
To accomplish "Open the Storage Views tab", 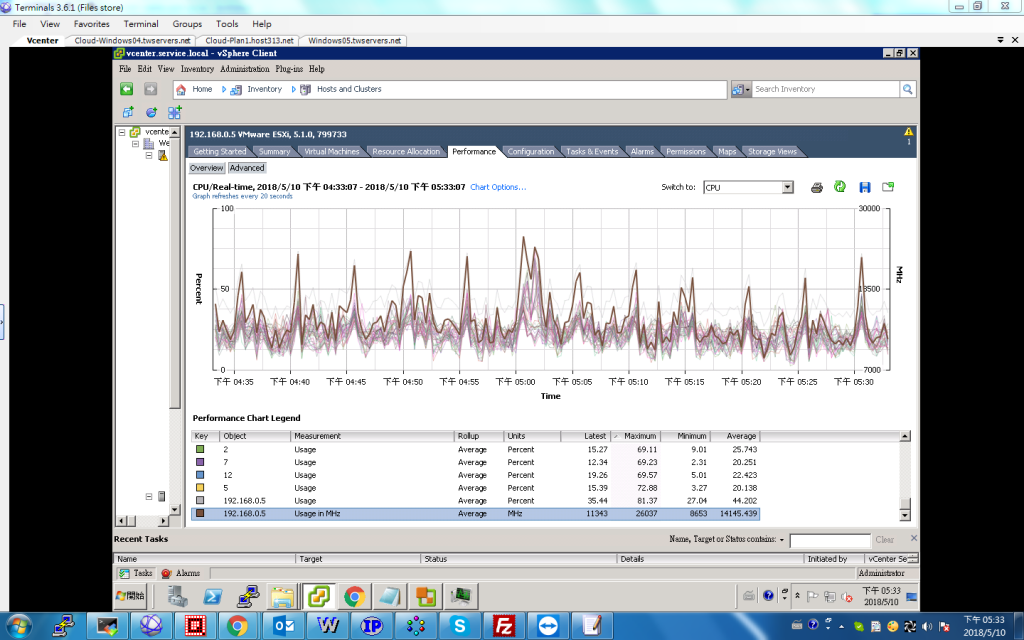I will [x=772, y=152].
